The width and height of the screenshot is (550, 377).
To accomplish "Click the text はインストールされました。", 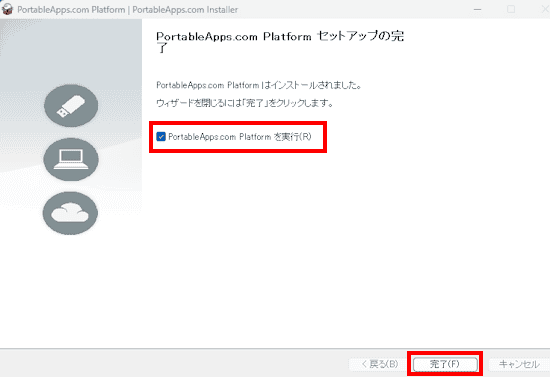I will pos(311,85).
